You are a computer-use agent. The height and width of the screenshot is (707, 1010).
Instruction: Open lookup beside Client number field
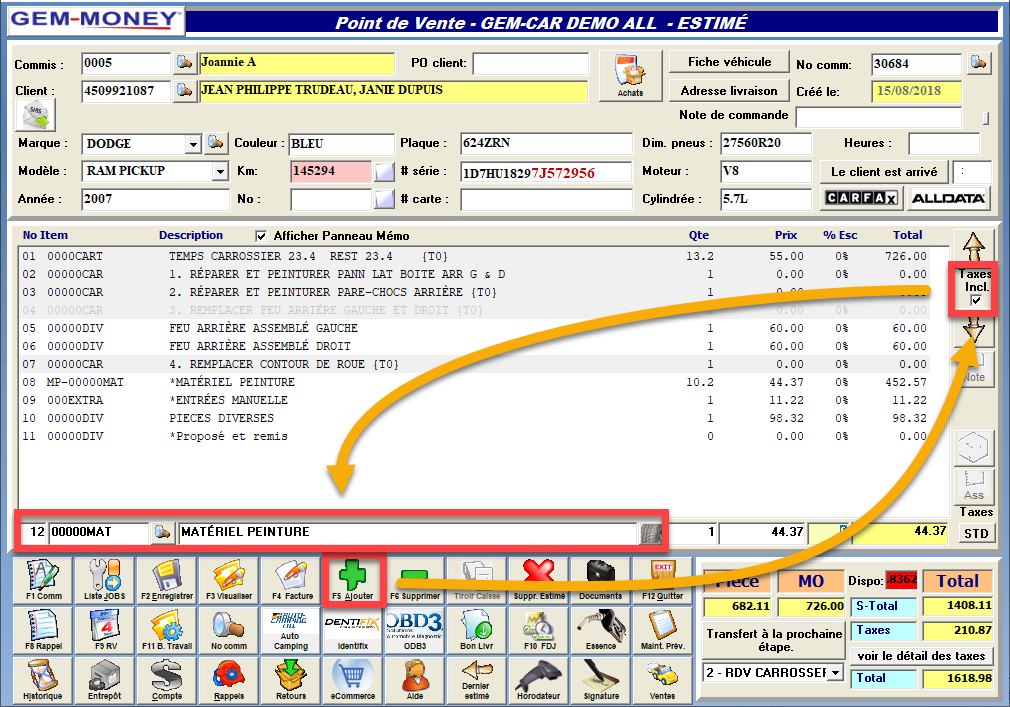(184, 90)
